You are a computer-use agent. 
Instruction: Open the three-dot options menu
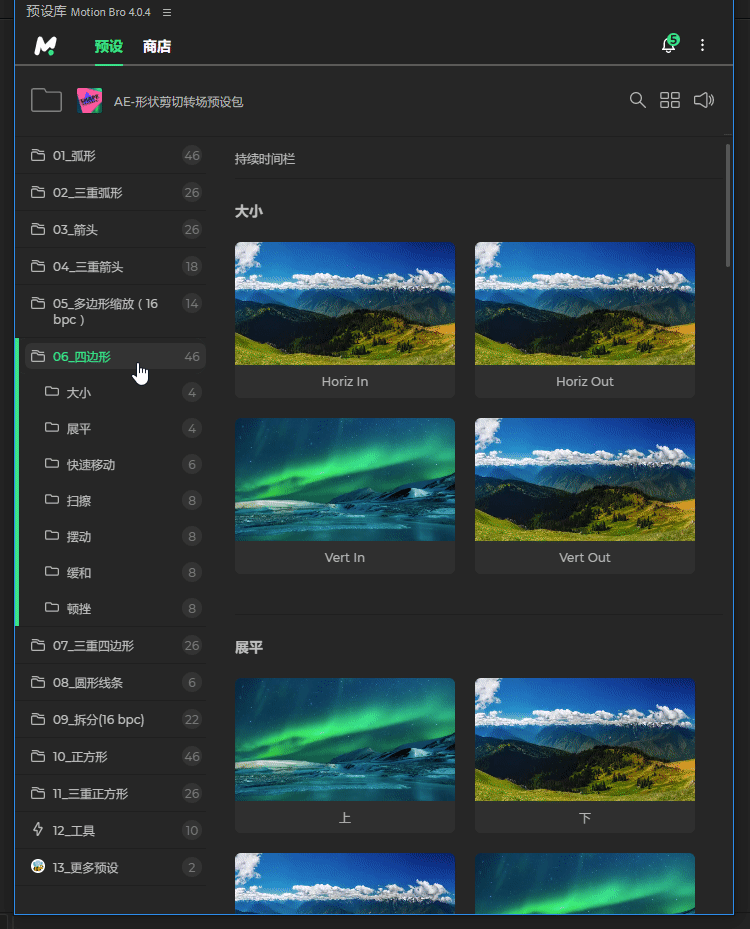click(702, 45)
